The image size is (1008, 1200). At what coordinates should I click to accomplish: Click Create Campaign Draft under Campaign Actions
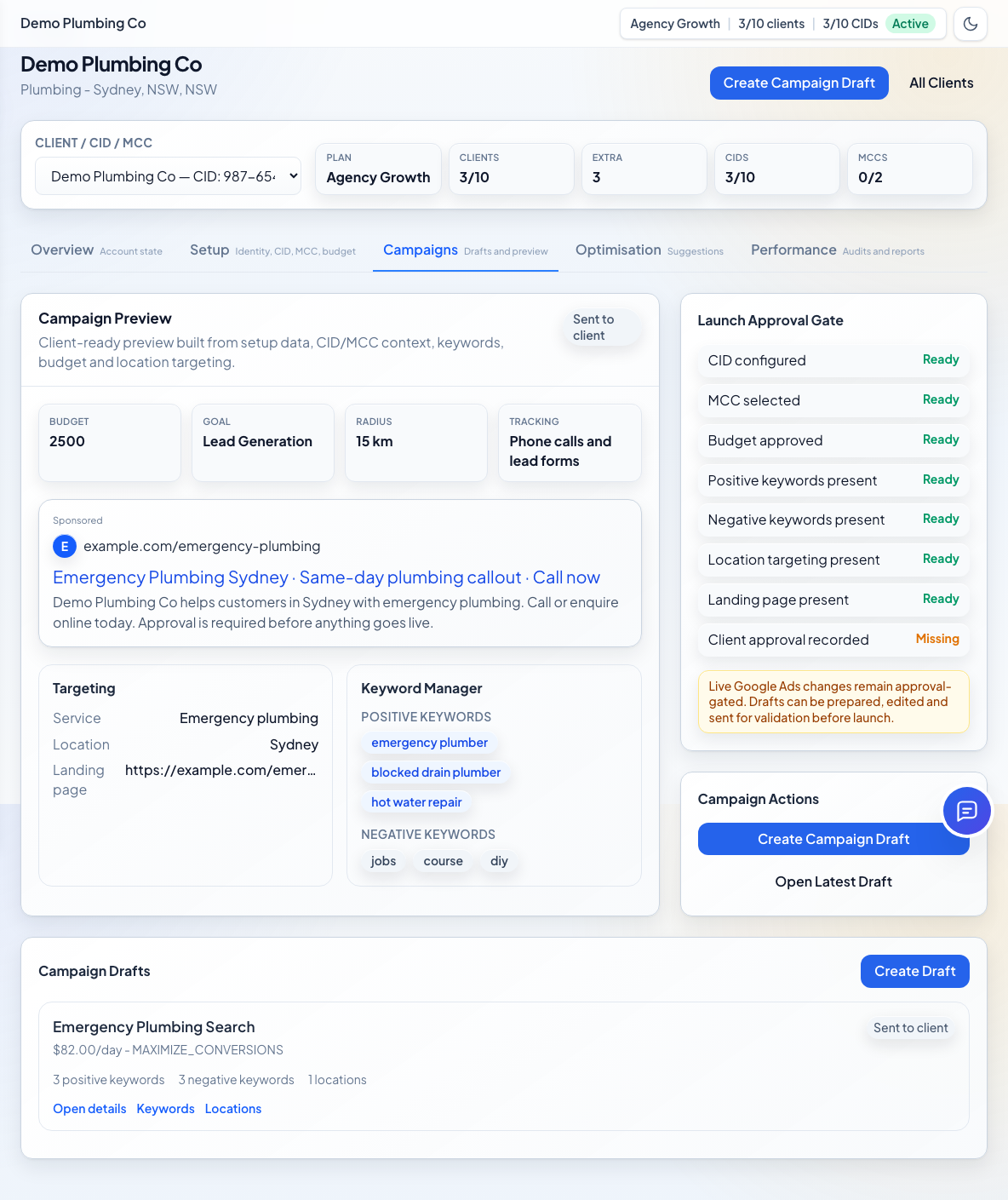pos(833,839)
